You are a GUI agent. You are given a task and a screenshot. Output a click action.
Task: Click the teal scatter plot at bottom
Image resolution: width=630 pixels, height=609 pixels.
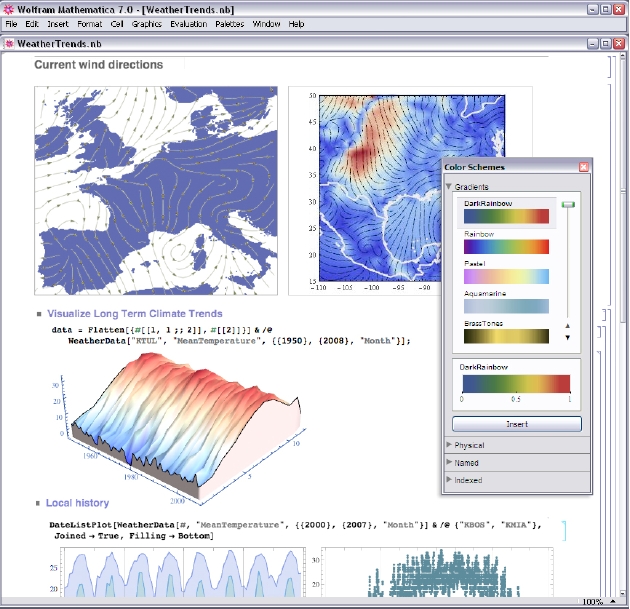point(437,572)
